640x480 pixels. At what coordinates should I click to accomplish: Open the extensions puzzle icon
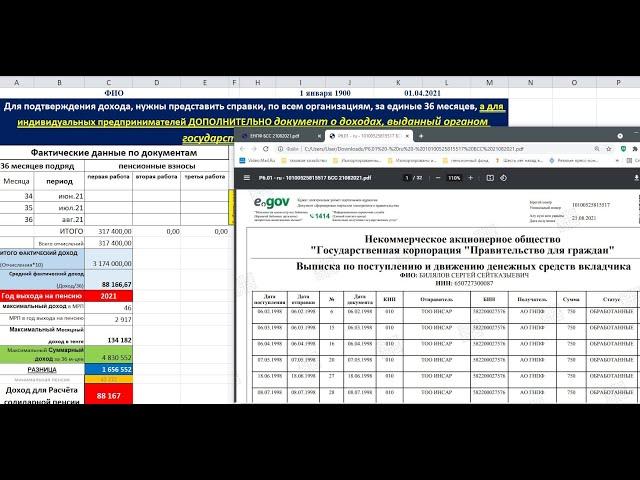(635, 149)
